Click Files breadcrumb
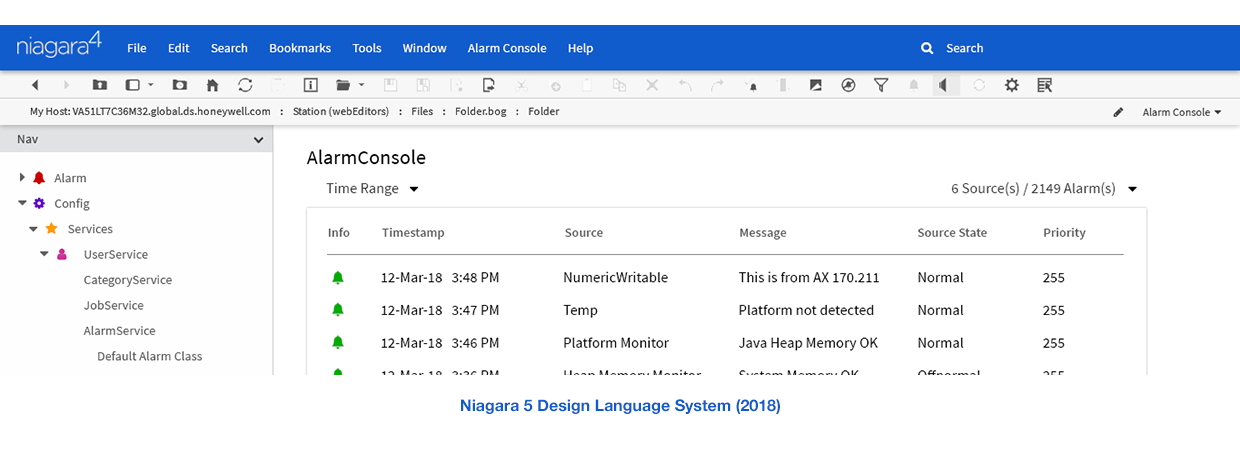The width and height of the screenshot is (1240, 450). coord(422,112)
